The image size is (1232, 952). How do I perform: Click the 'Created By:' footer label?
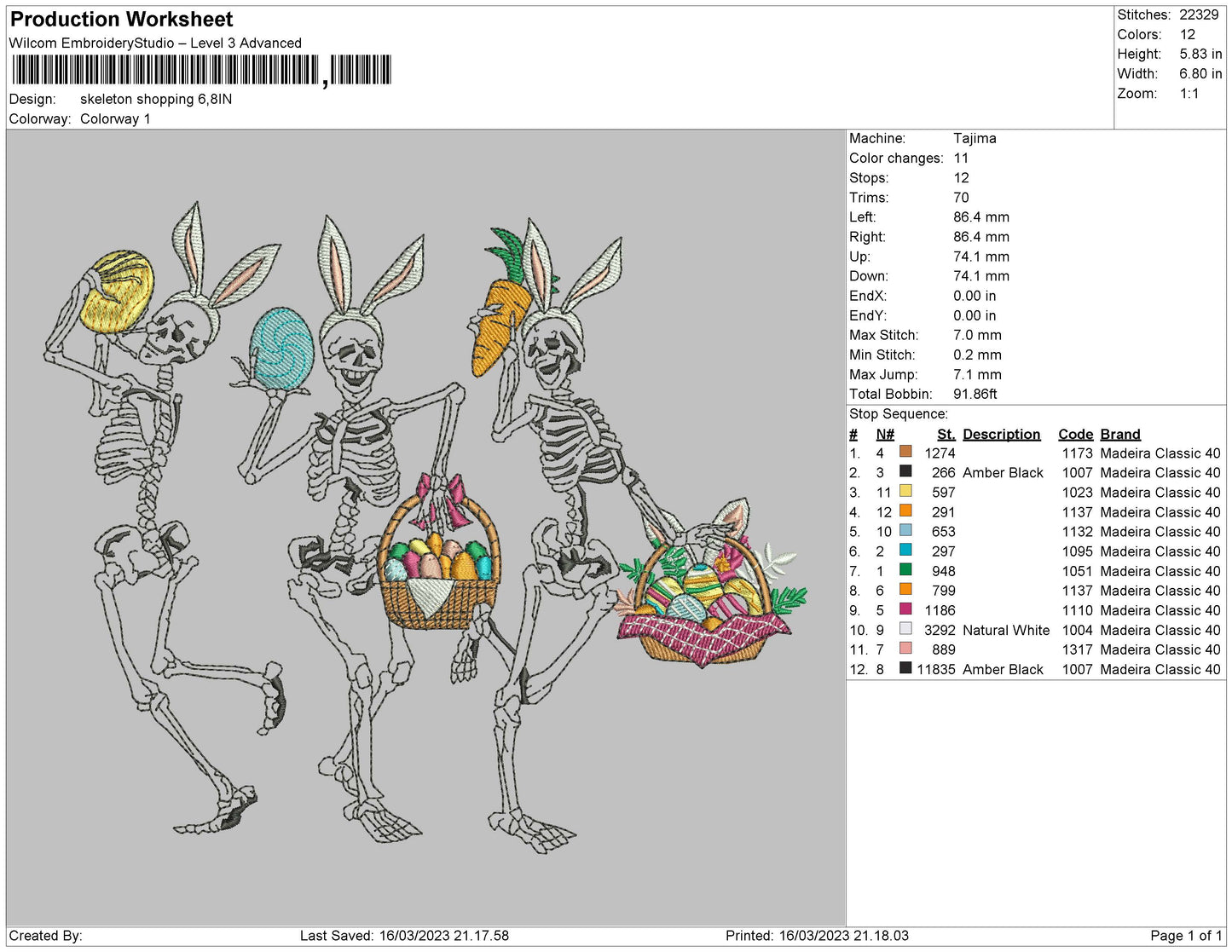(45, 936)
